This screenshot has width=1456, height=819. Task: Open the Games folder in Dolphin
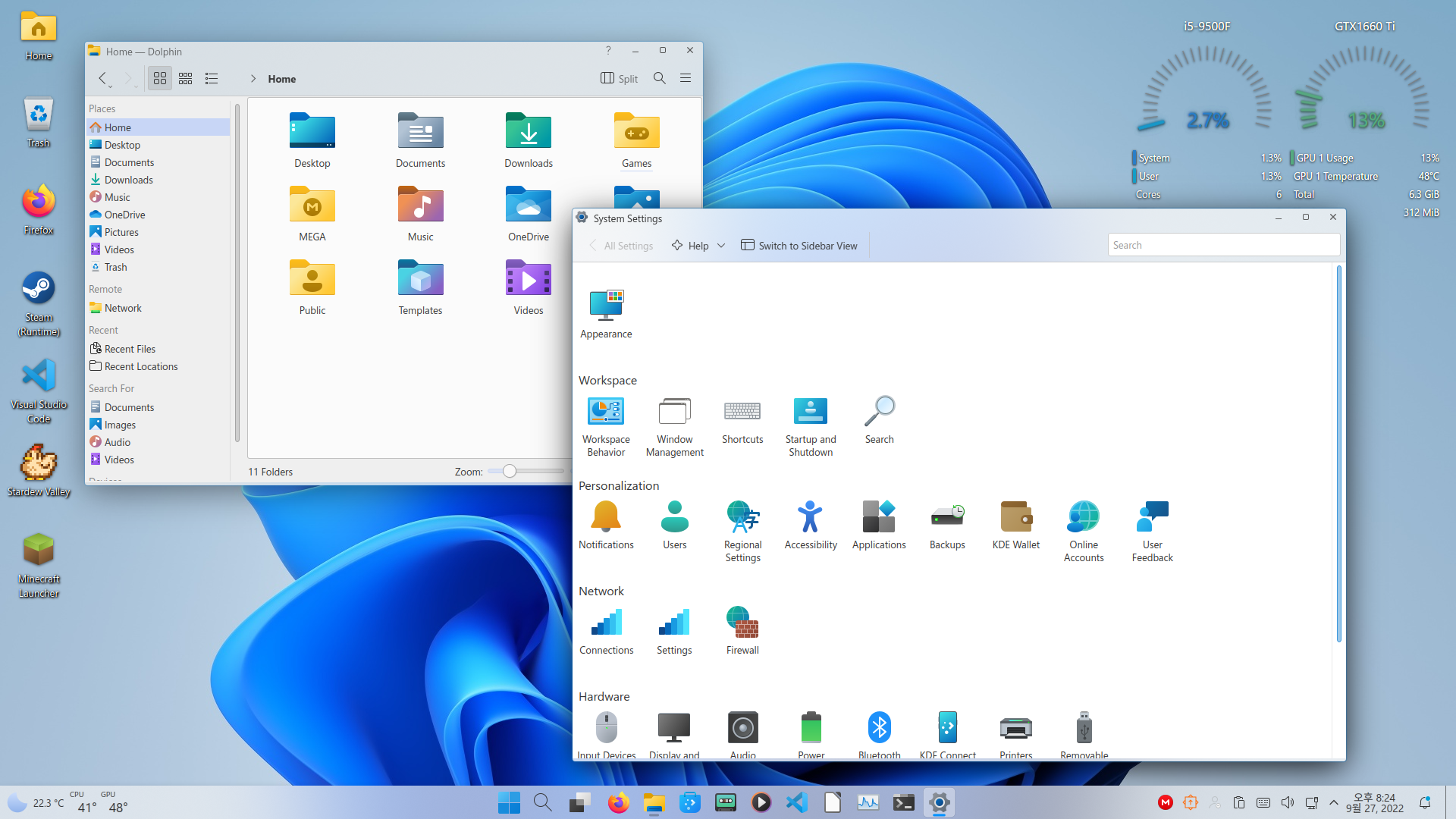(636, 140)
